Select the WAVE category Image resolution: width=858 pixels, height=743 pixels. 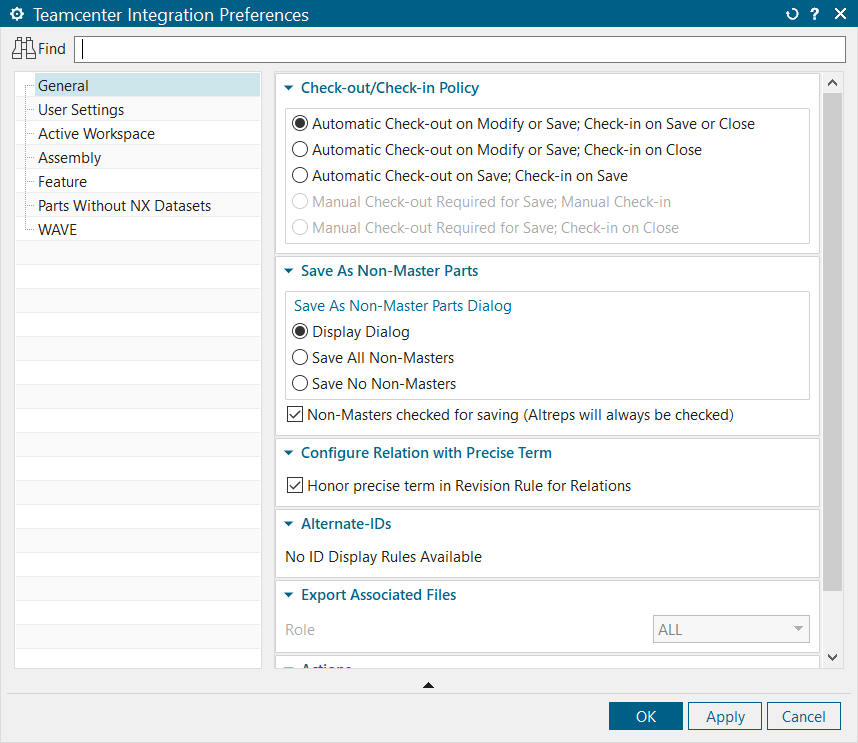pyautogui.click(x=57, y=230)
